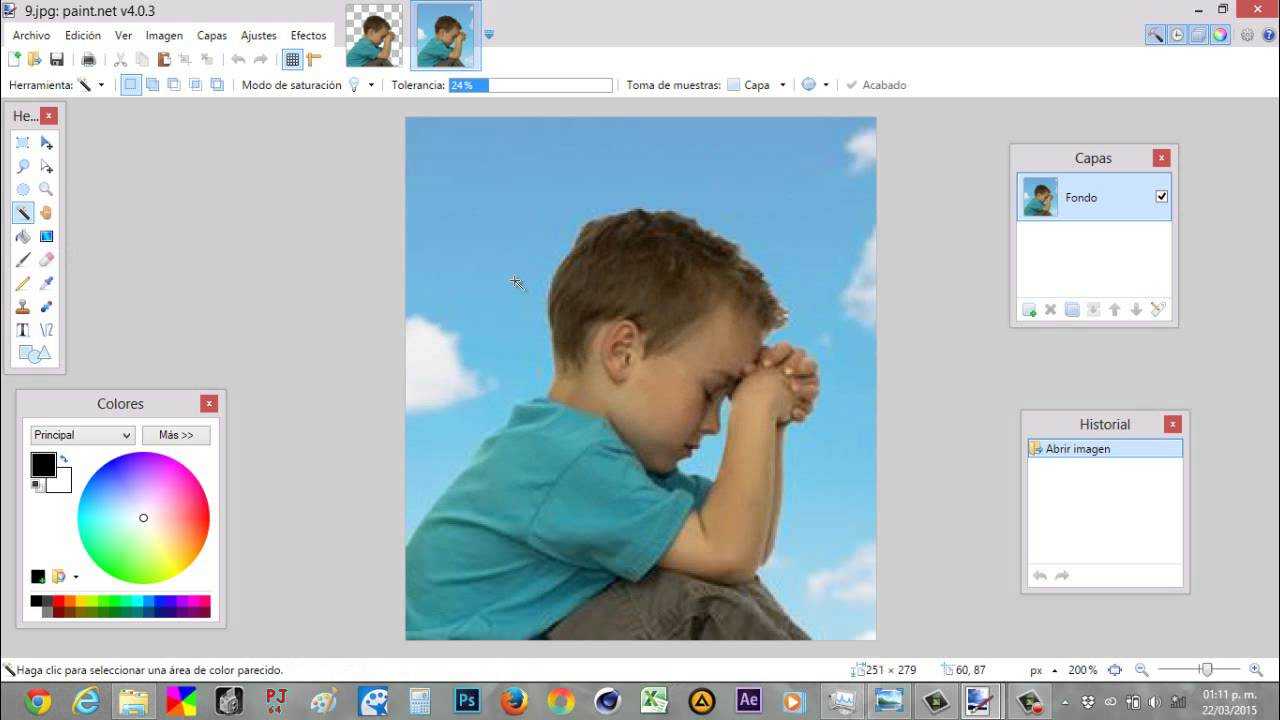This screenshot has width=1280, height=720.
Task: Select the Magic Wand tool
Action: point(22,213)
